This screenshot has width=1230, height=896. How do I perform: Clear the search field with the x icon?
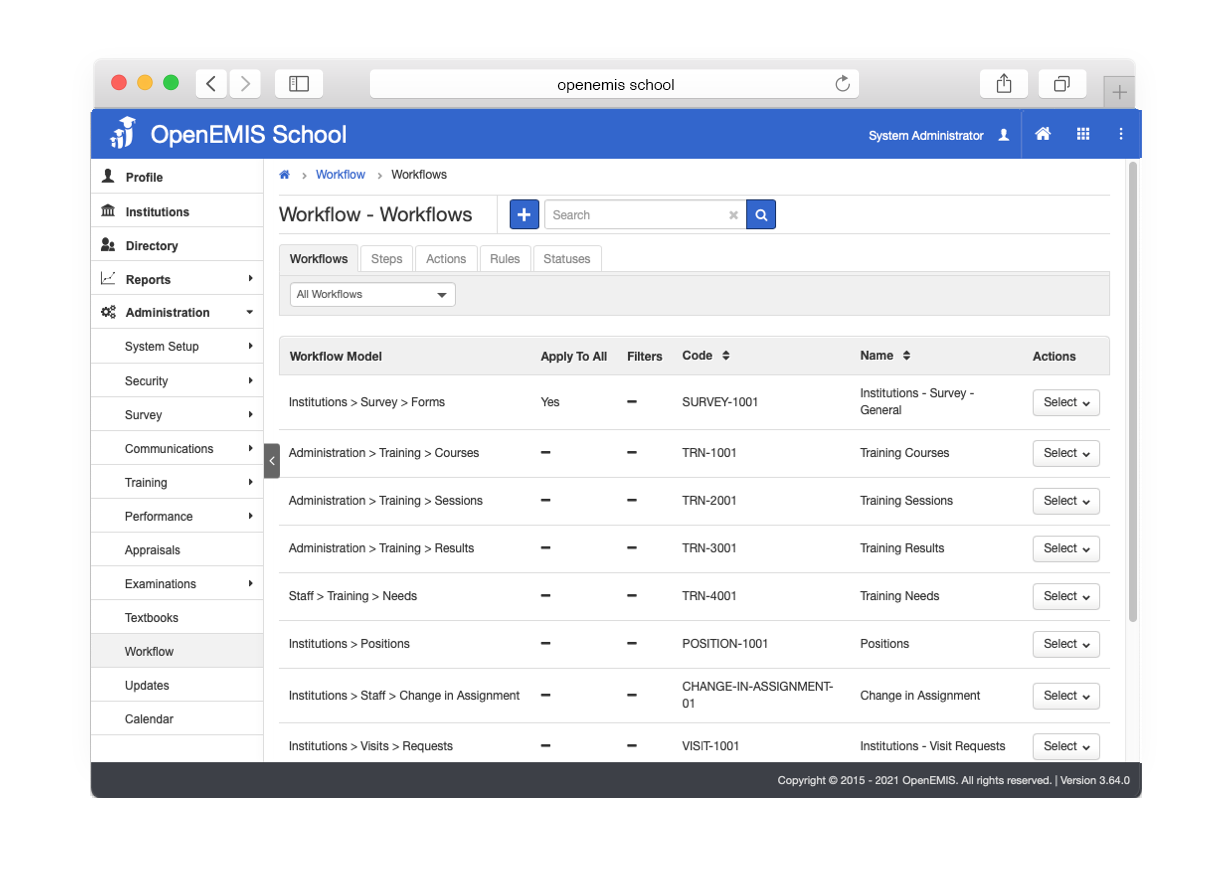[x=733, y=215]
